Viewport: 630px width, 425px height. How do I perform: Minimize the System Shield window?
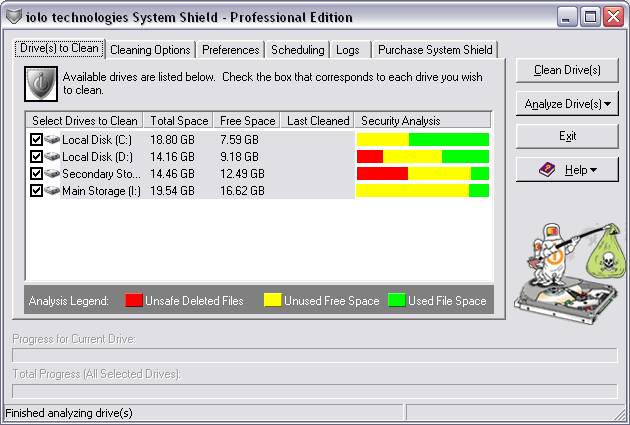[567, 17]
